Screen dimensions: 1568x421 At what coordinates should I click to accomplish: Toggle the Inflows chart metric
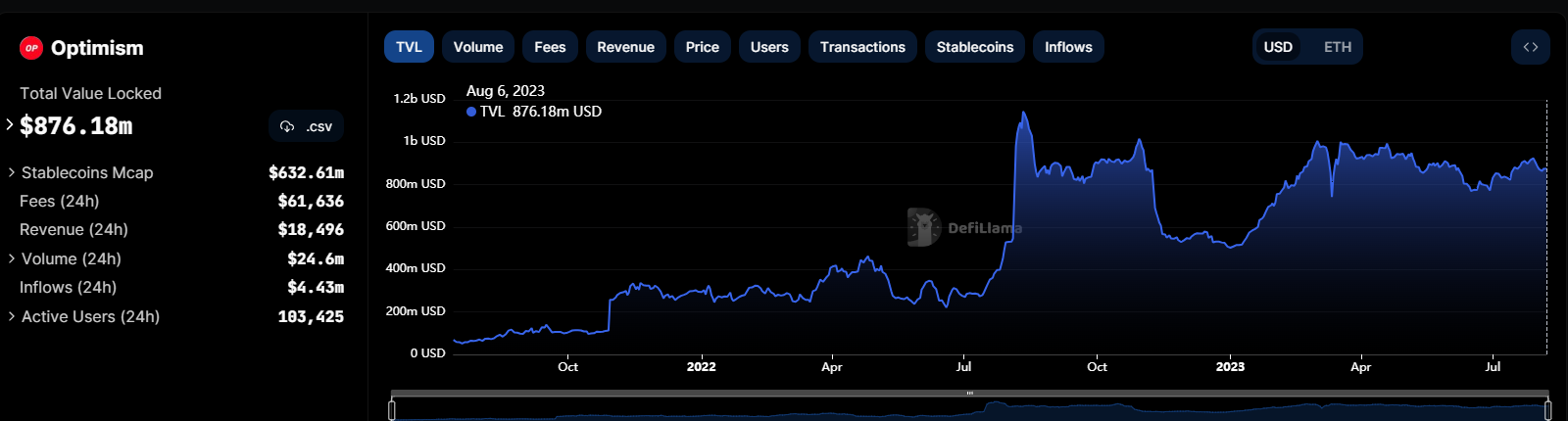[1068, 47]
